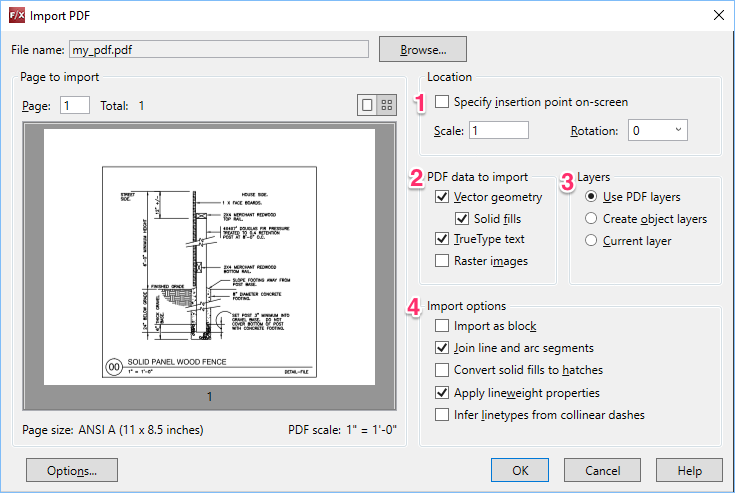Click the Scale input field
This screenshot has width=735, height=493.
tap(499, 130)
